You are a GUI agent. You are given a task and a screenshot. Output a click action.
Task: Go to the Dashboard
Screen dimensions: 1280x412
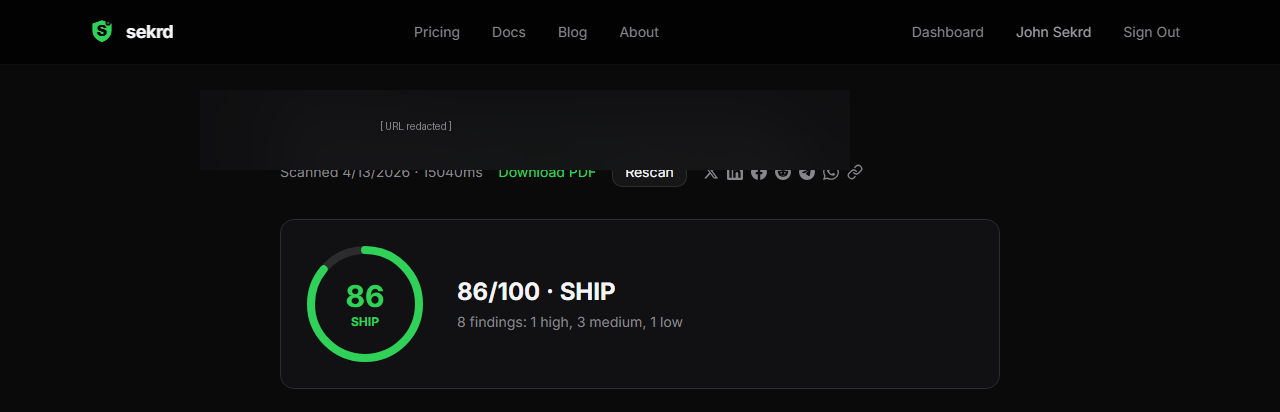point(948,32)
